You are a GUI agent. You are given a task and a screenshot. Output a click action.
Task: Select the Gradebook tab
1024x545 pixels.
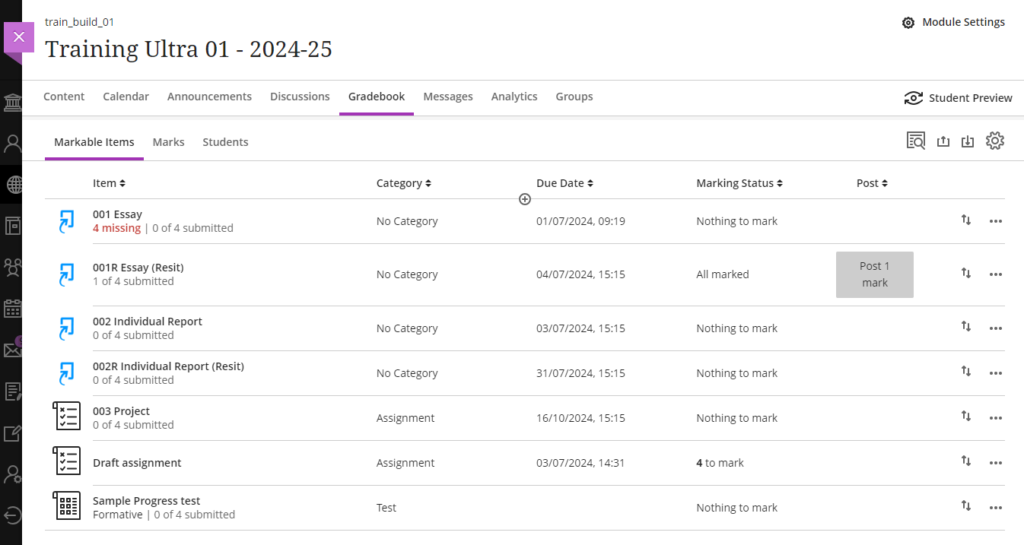(376, 97)
